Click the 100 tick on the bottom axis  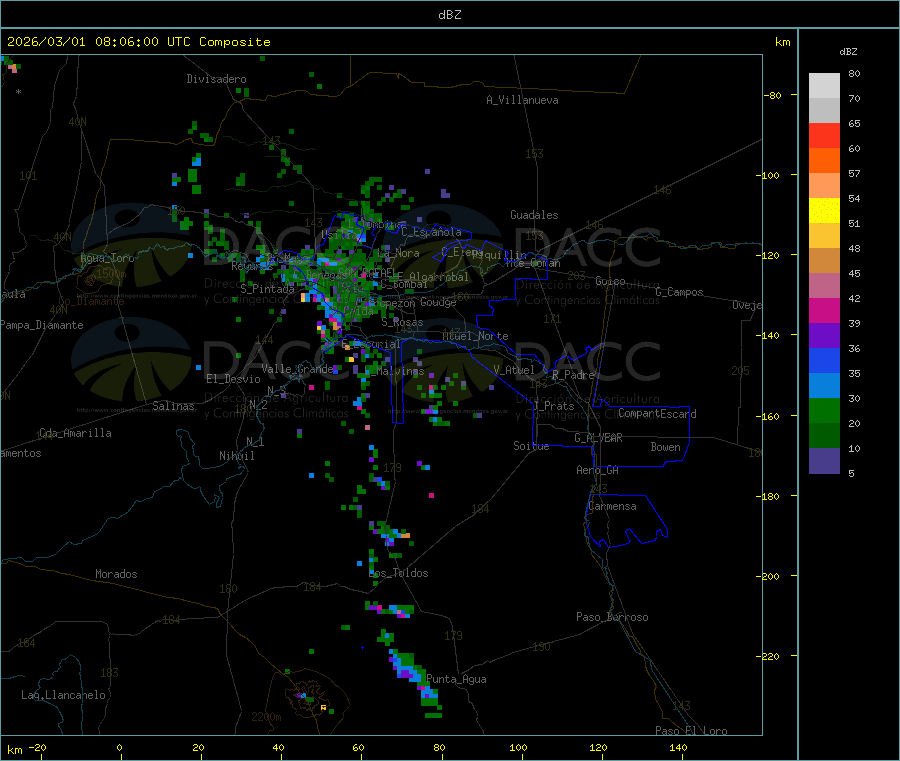coord(518,747)
